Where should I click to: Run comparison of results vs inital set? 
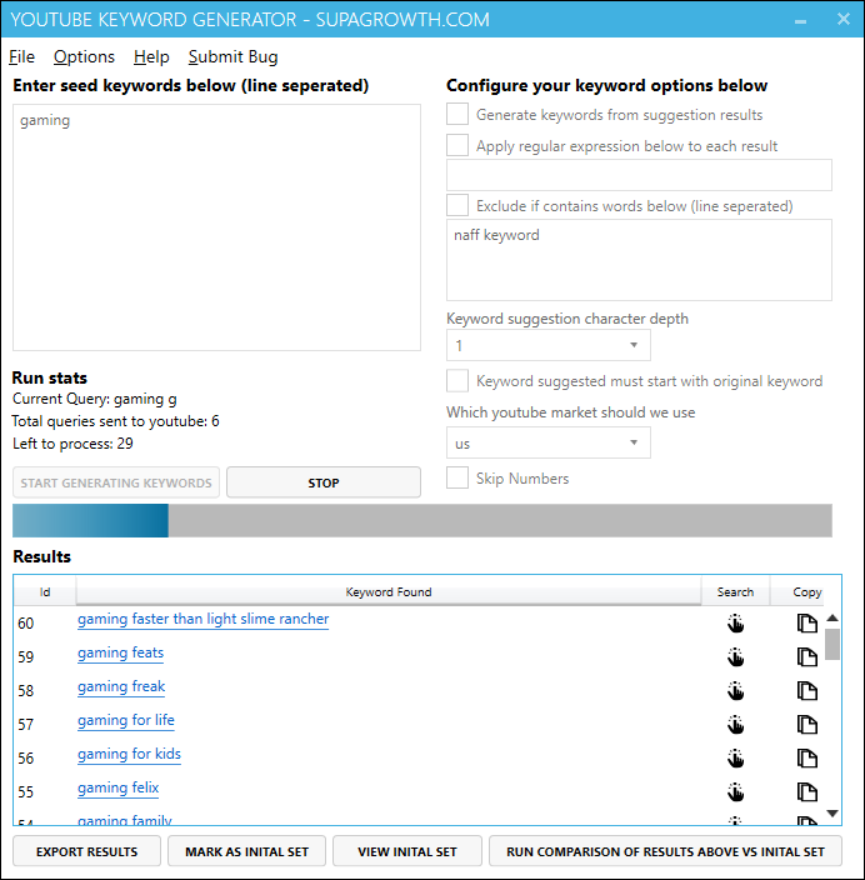pos(665,851)
